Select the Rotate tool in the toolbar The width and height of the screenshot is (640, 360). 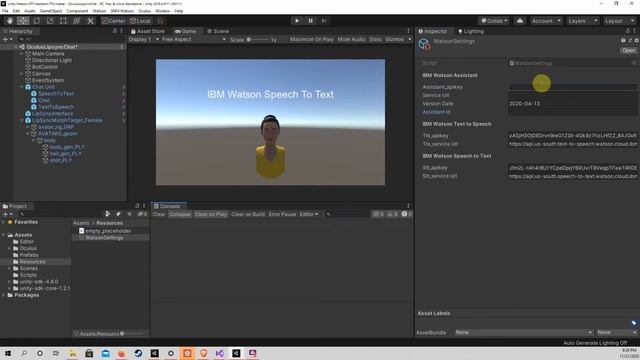37,21
